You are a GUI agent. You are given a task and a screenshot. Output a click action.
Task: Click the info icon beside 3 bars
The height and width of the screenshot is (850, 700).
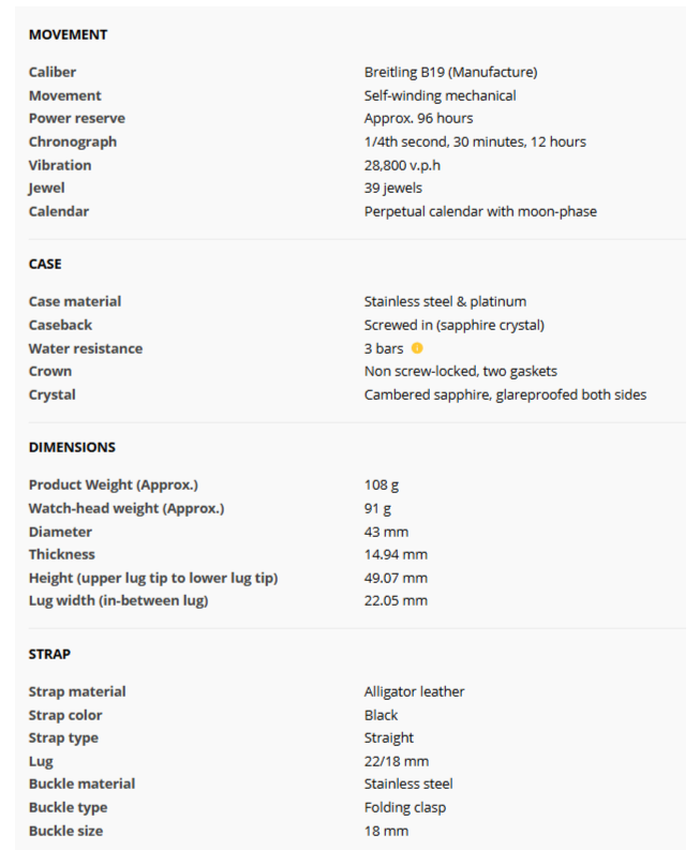click(417, 348)
